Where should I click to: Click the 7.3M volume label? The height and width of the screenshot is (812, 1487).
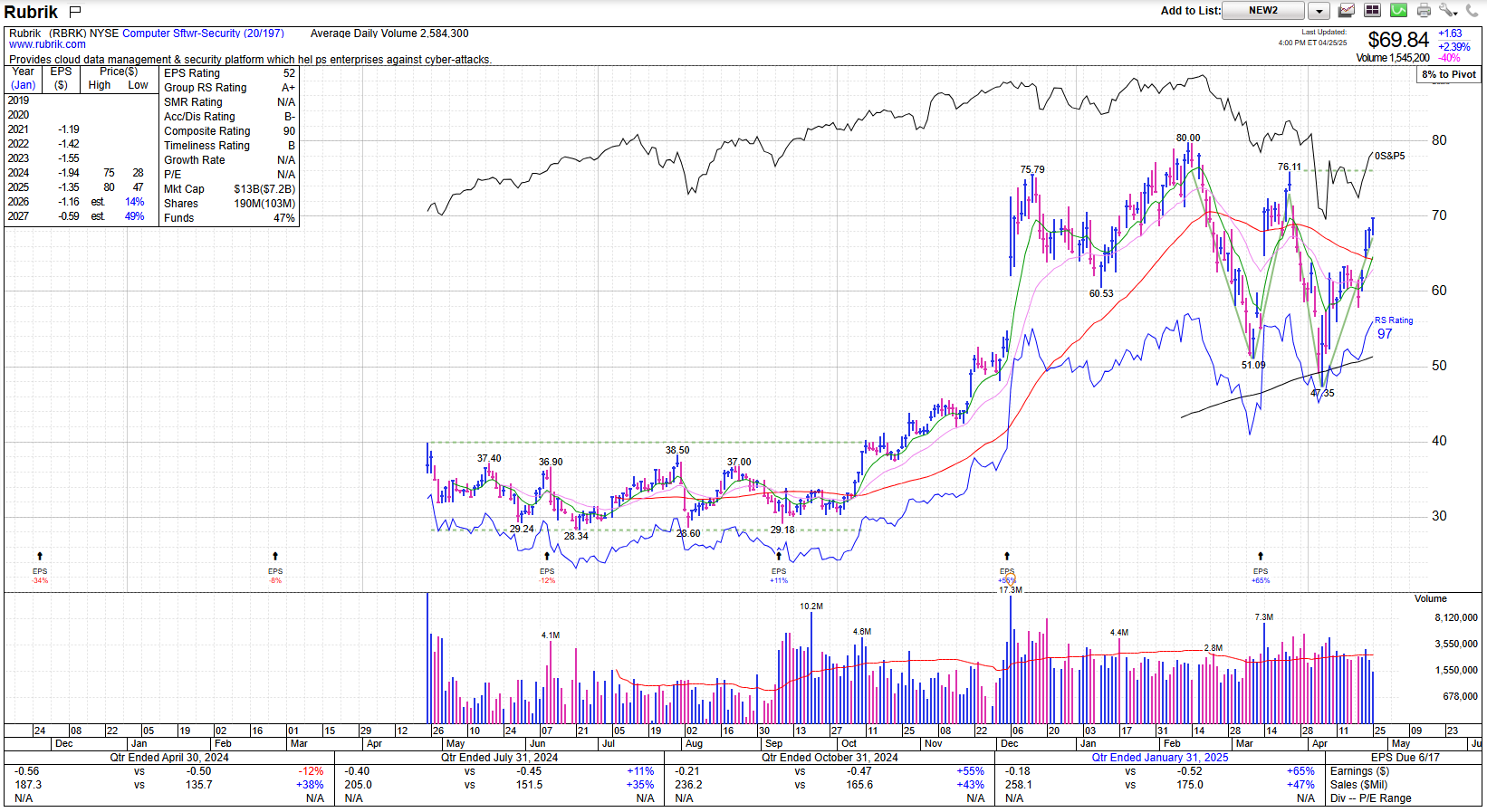pyautogui.click(x=1264, y=617)
